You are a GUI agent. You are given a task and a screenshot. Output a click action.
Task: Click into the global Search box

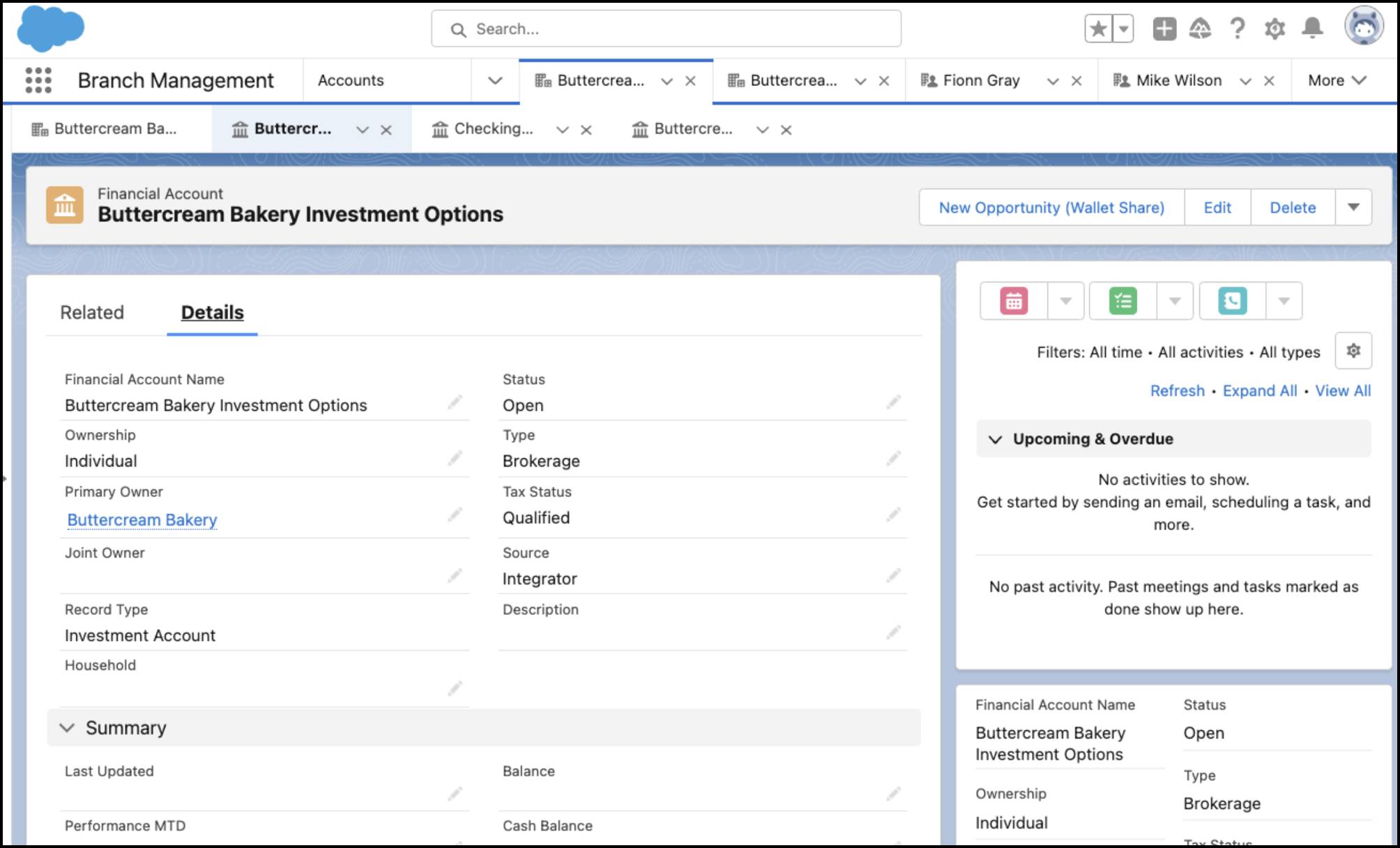coord(666,29)
